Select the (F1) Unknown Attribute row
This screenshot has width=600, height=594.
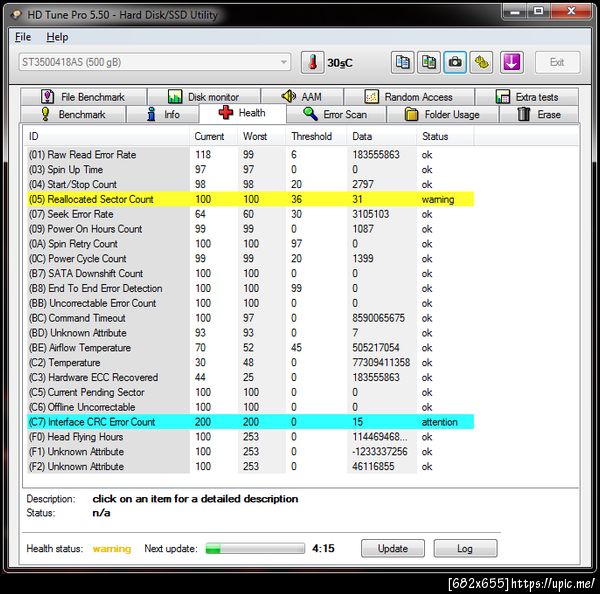point(250,452)
